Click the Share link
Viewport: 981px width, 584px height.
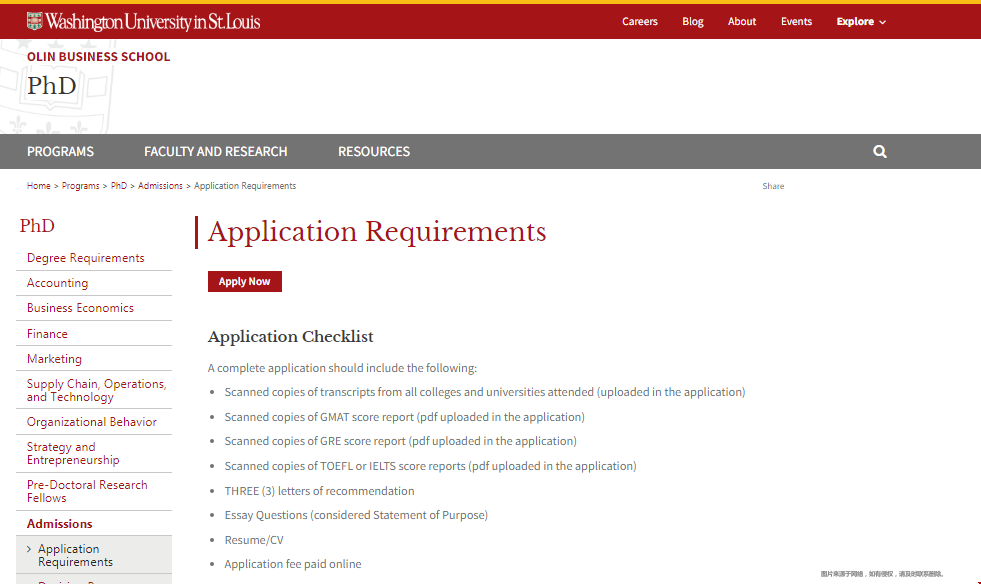[773, 186]
